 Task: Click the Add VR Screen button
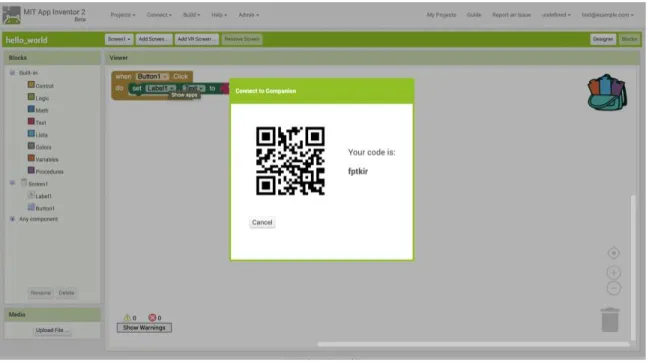[x=196, y=39]
